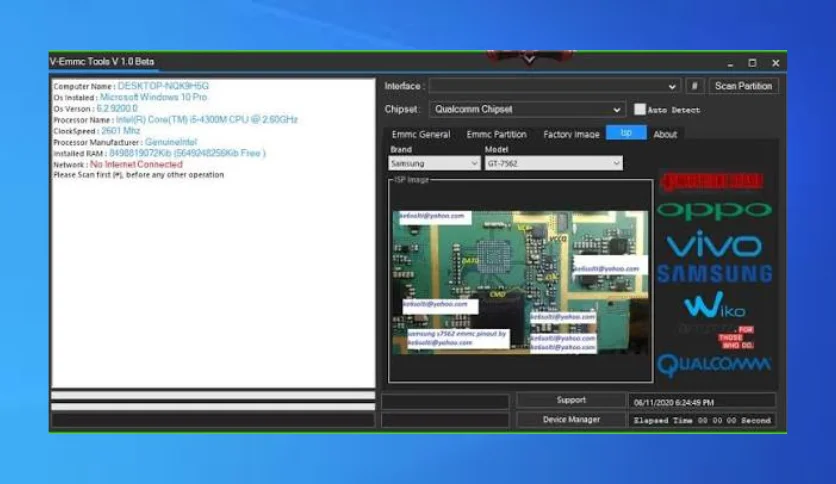Click the Processor Name line in the log
Image resolution: width=836 pixels, height=484 pixels.
coord(175,119)
